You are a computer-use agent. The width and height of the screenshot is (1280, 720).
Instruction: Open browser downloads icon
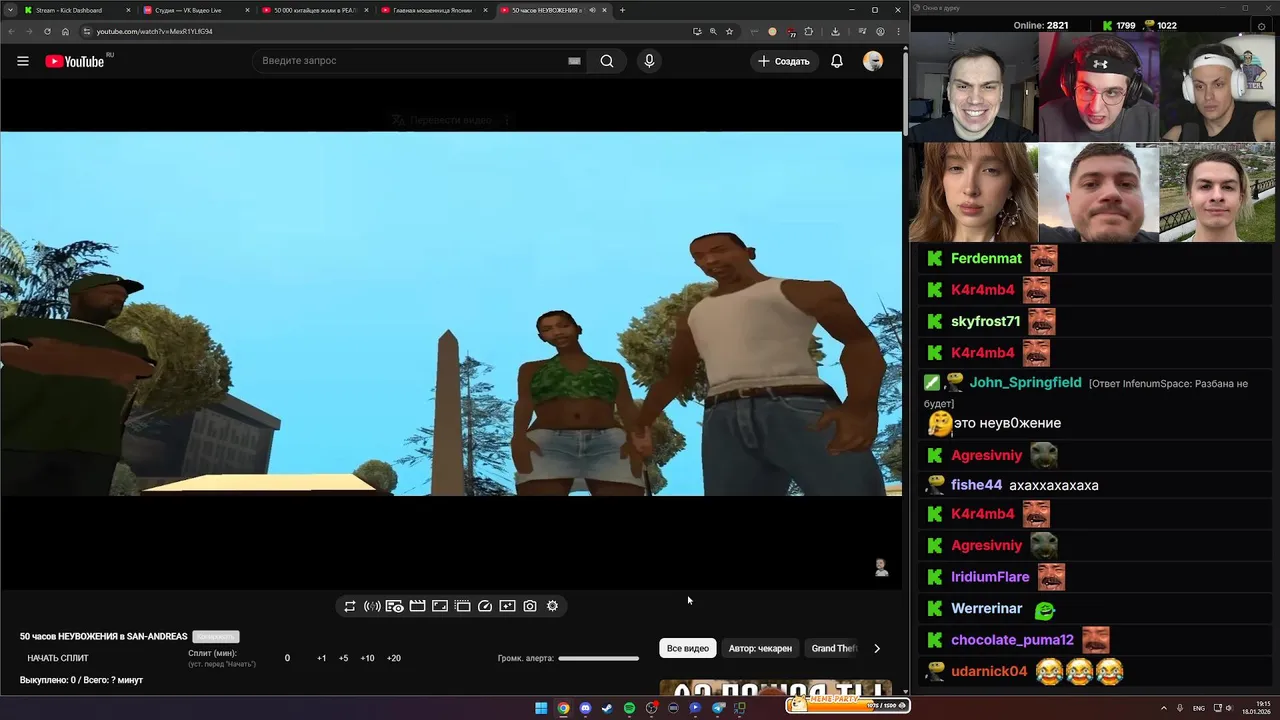(x=835, y=31)
